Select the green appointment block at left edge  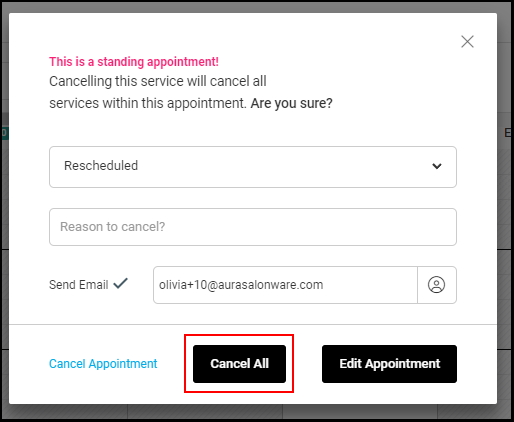pyautogui.click(x=4, y=133)
